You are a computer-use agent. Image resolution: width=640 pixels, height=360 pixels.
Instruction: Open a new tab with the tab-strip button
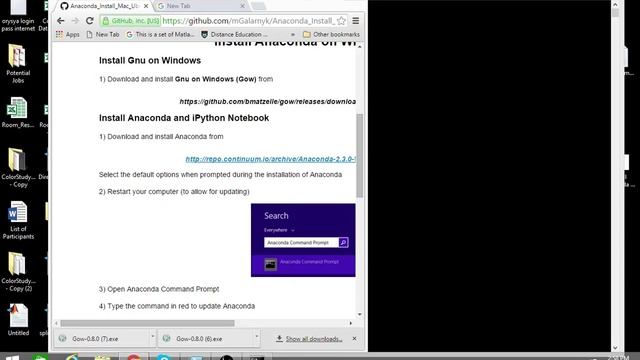[258, 6]
